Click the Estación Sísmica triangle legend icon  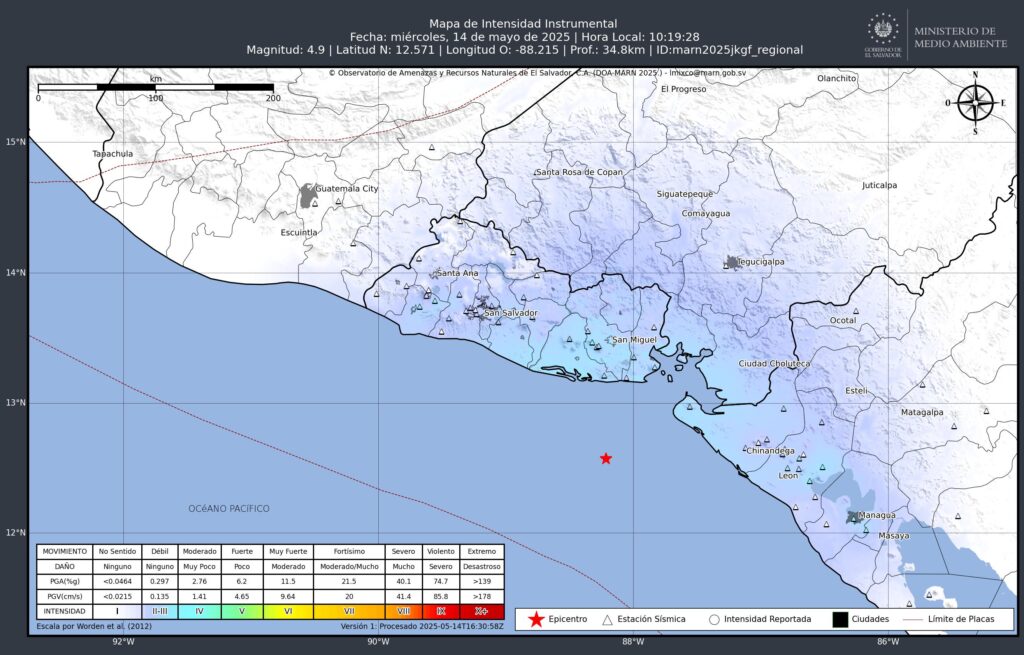[607, 620]
